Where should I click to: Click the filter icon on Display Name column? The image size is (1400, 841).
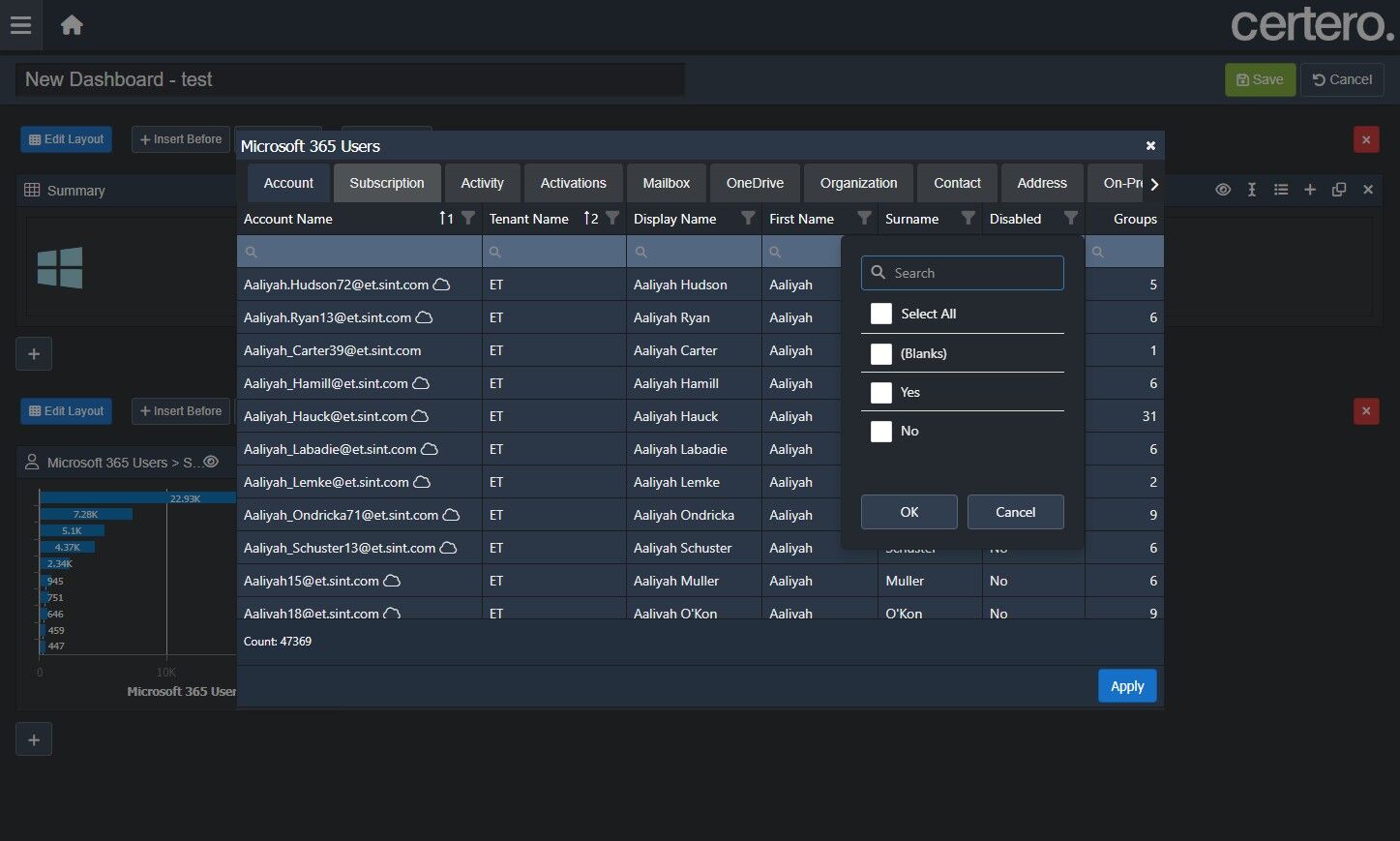tap(747, 219)
